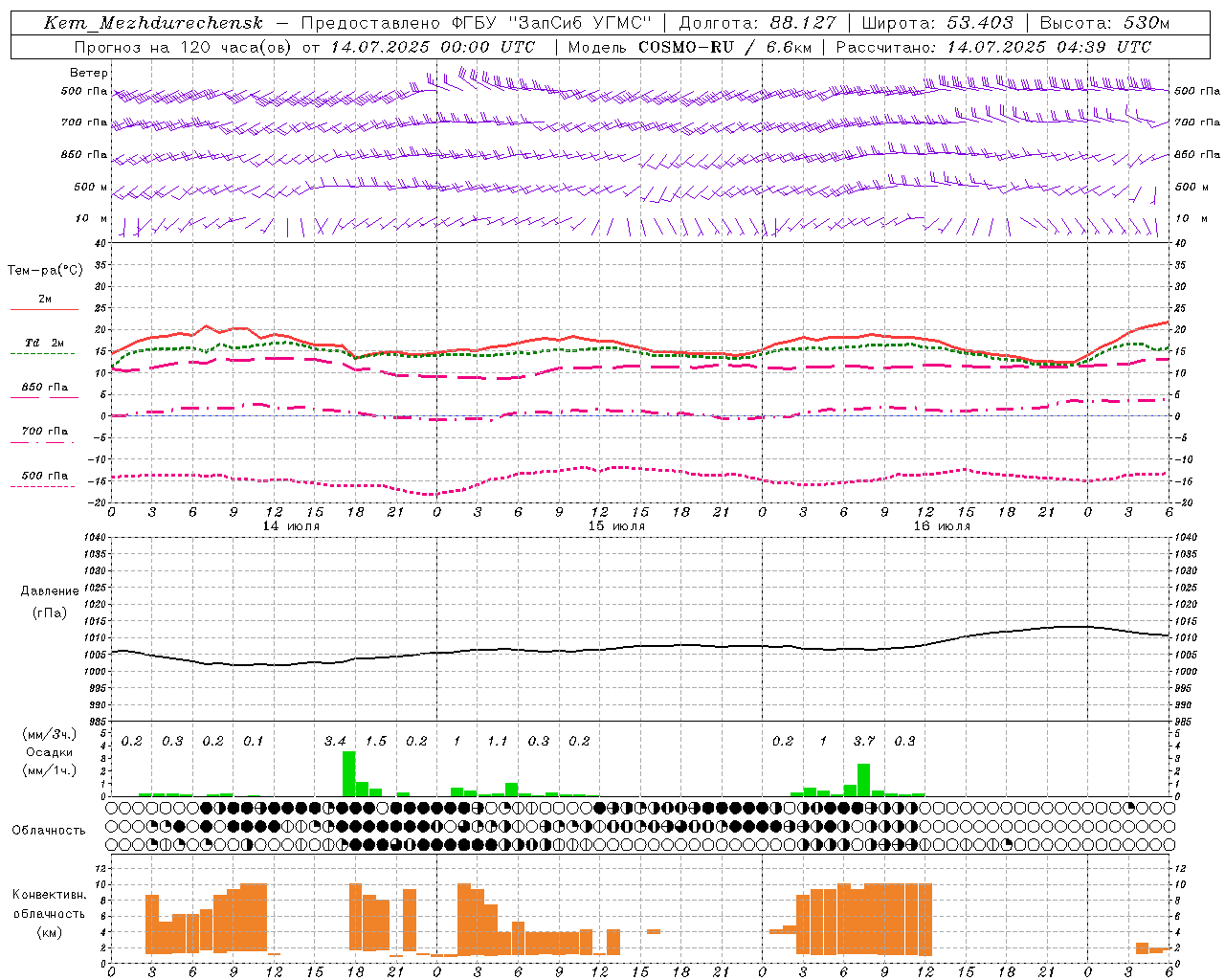
Task: Click the Давление pressure chart title
Action: [x=50, y=591]
